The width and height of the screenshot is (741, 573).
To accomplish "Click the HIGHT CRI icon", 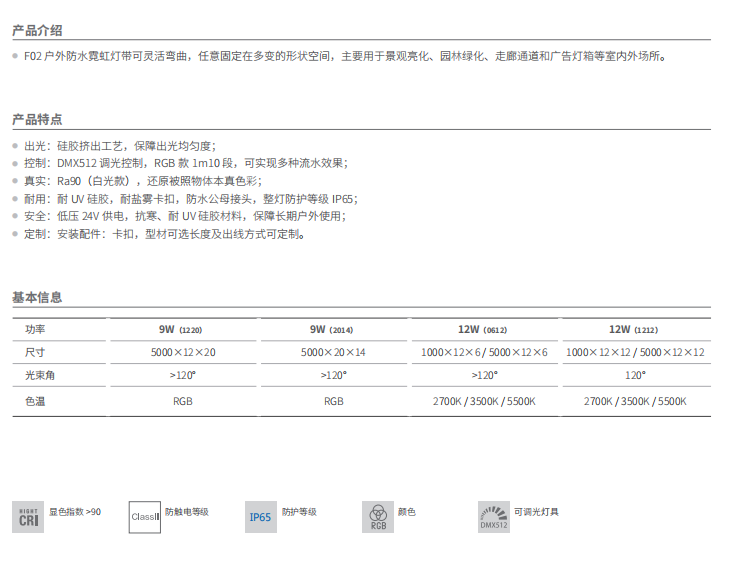I will [x=28, y=517].
